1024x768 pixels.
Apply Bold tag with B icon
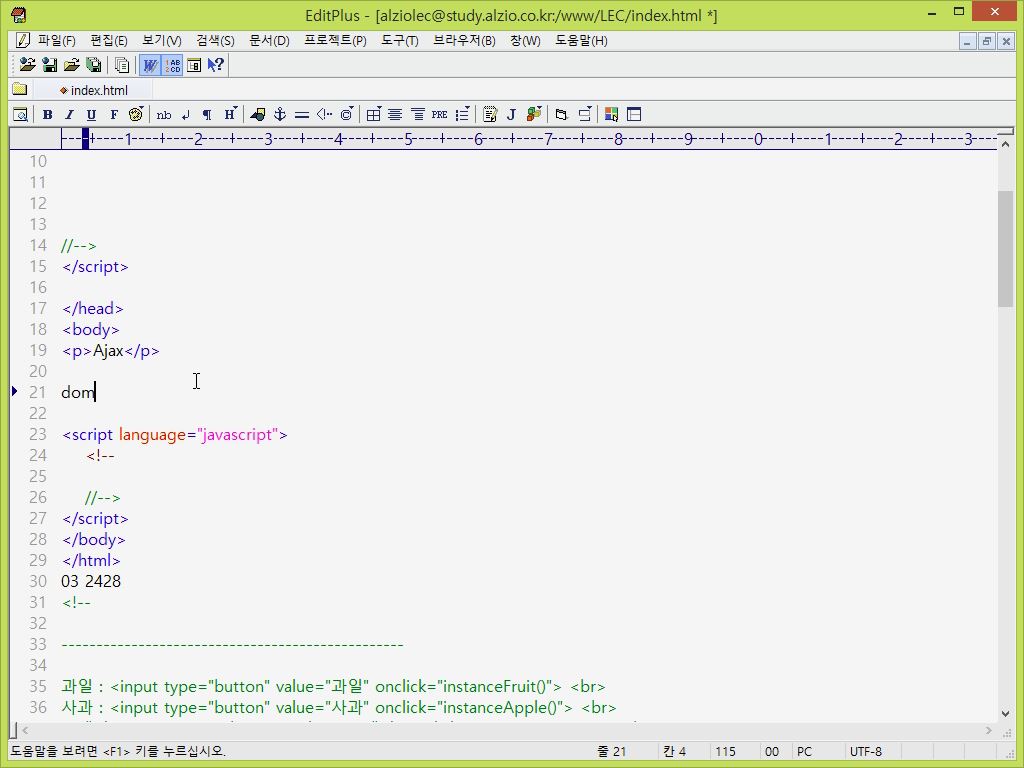click(48, 114)
